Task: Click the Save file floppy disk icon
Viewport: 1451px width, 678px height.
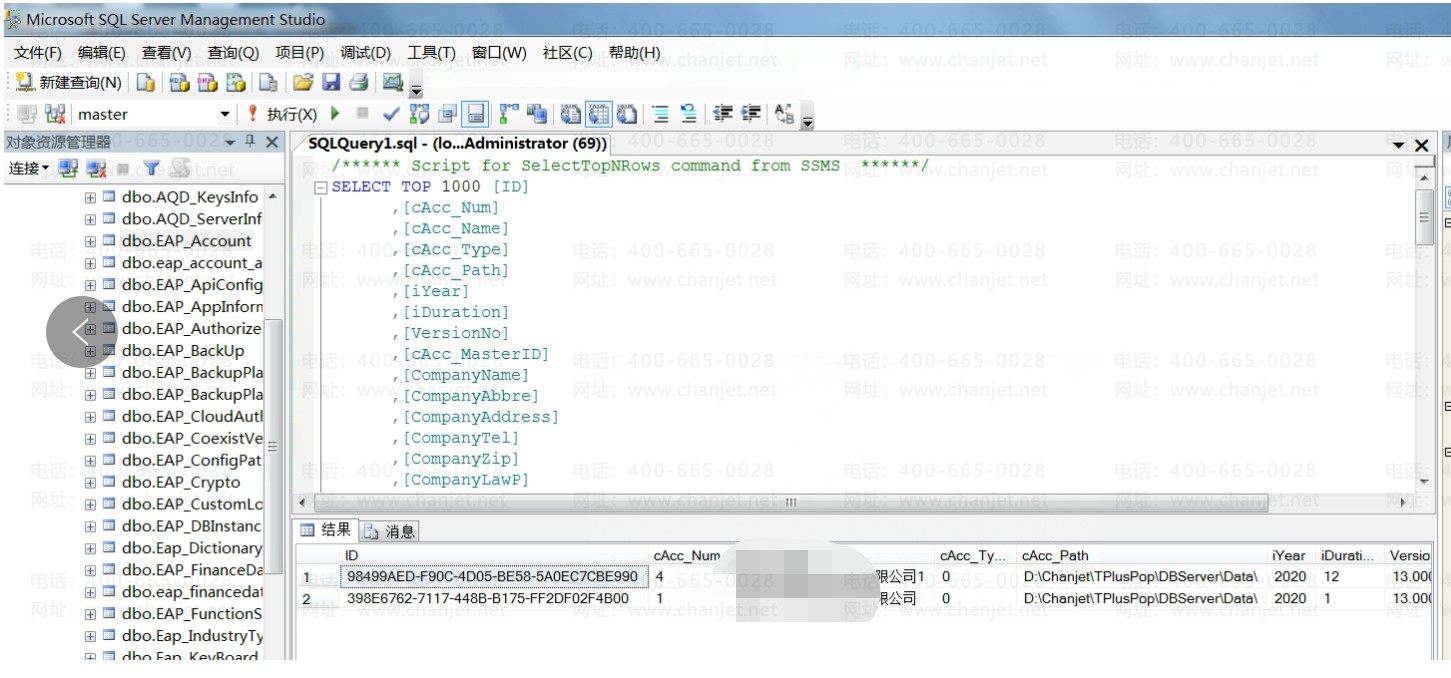Action: [x=331, y=82]
